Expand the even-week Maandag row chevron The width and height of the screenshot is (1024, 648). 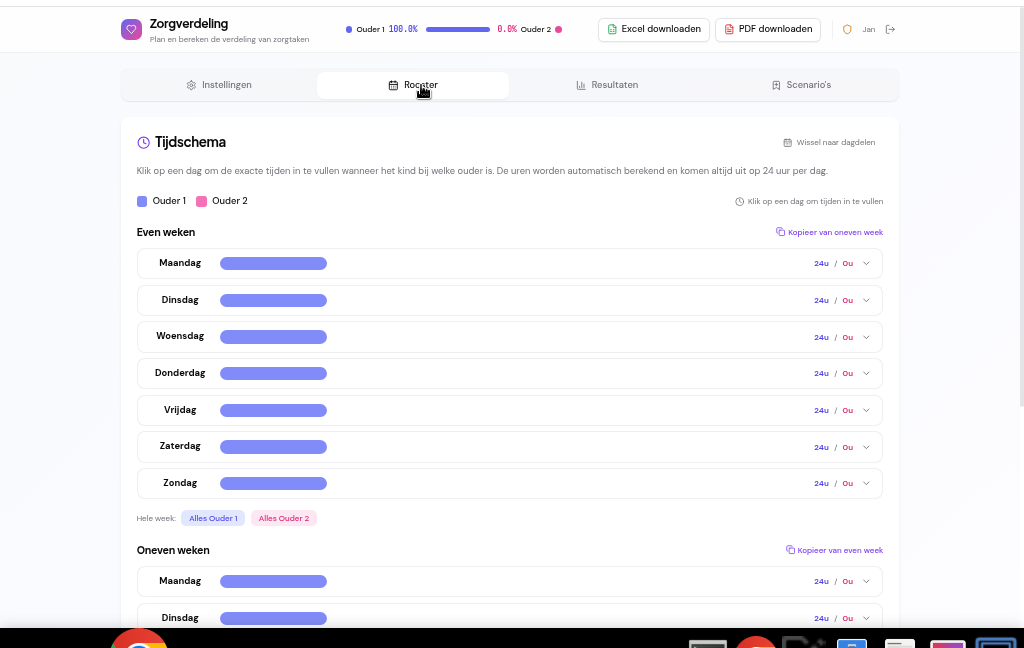point(866,264)
